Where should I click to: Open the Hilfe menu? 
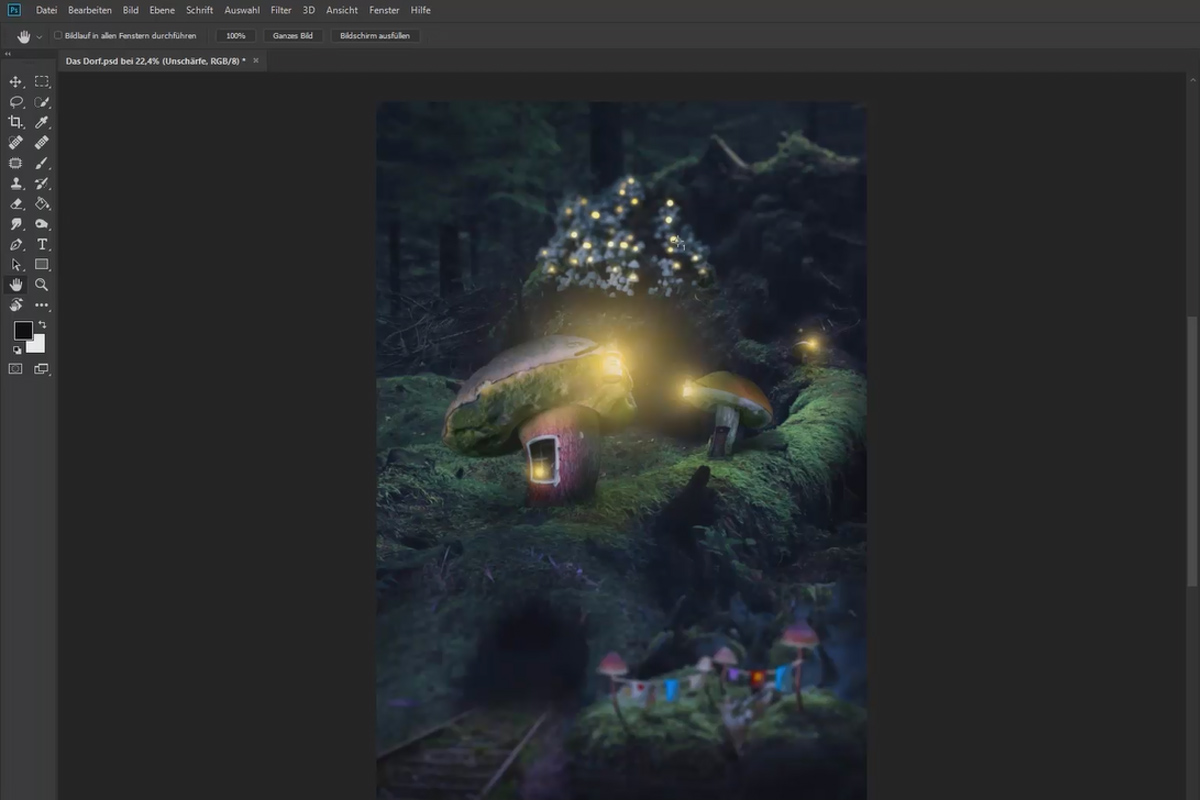pyautogui.click(x=421, y=10)
